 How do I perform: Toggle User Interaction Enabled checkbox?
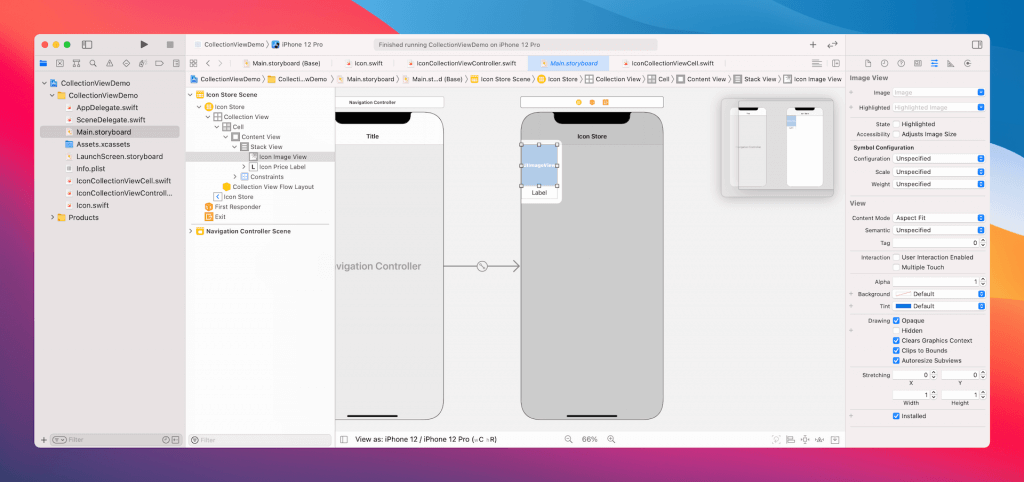896,257
